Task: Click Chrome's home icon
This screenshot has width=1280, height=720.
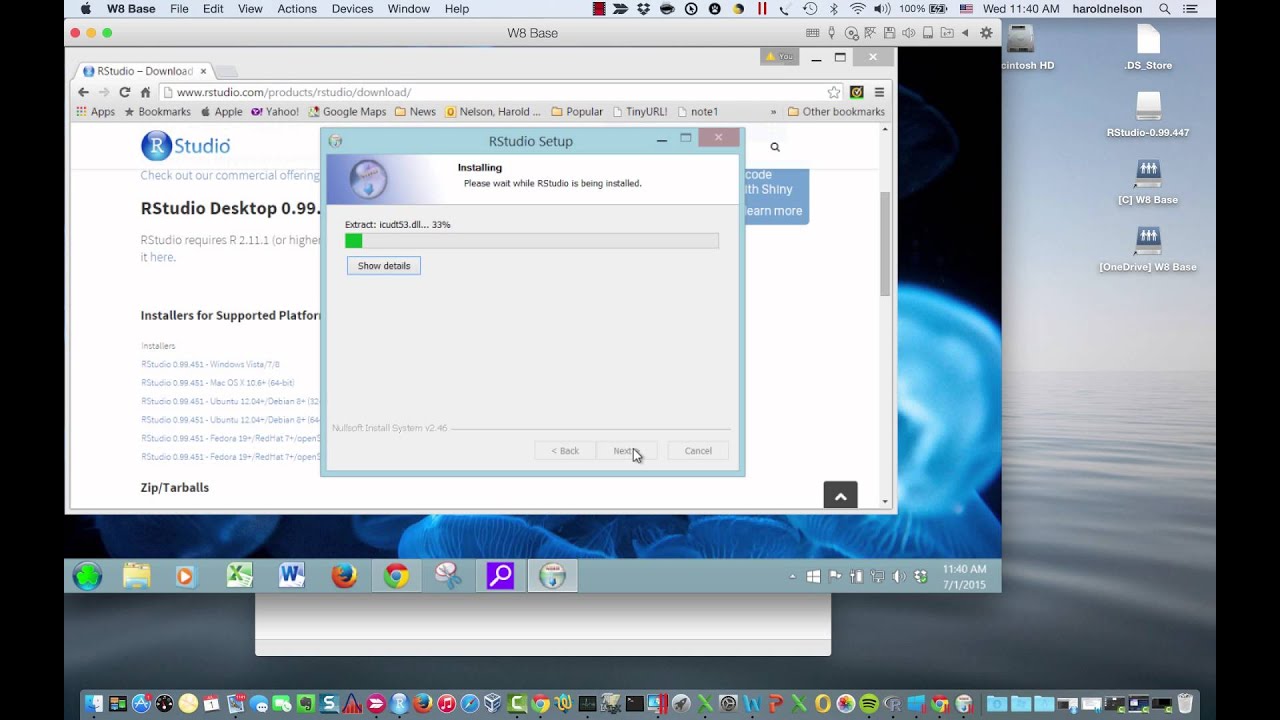Action: (x=145, y=92)
